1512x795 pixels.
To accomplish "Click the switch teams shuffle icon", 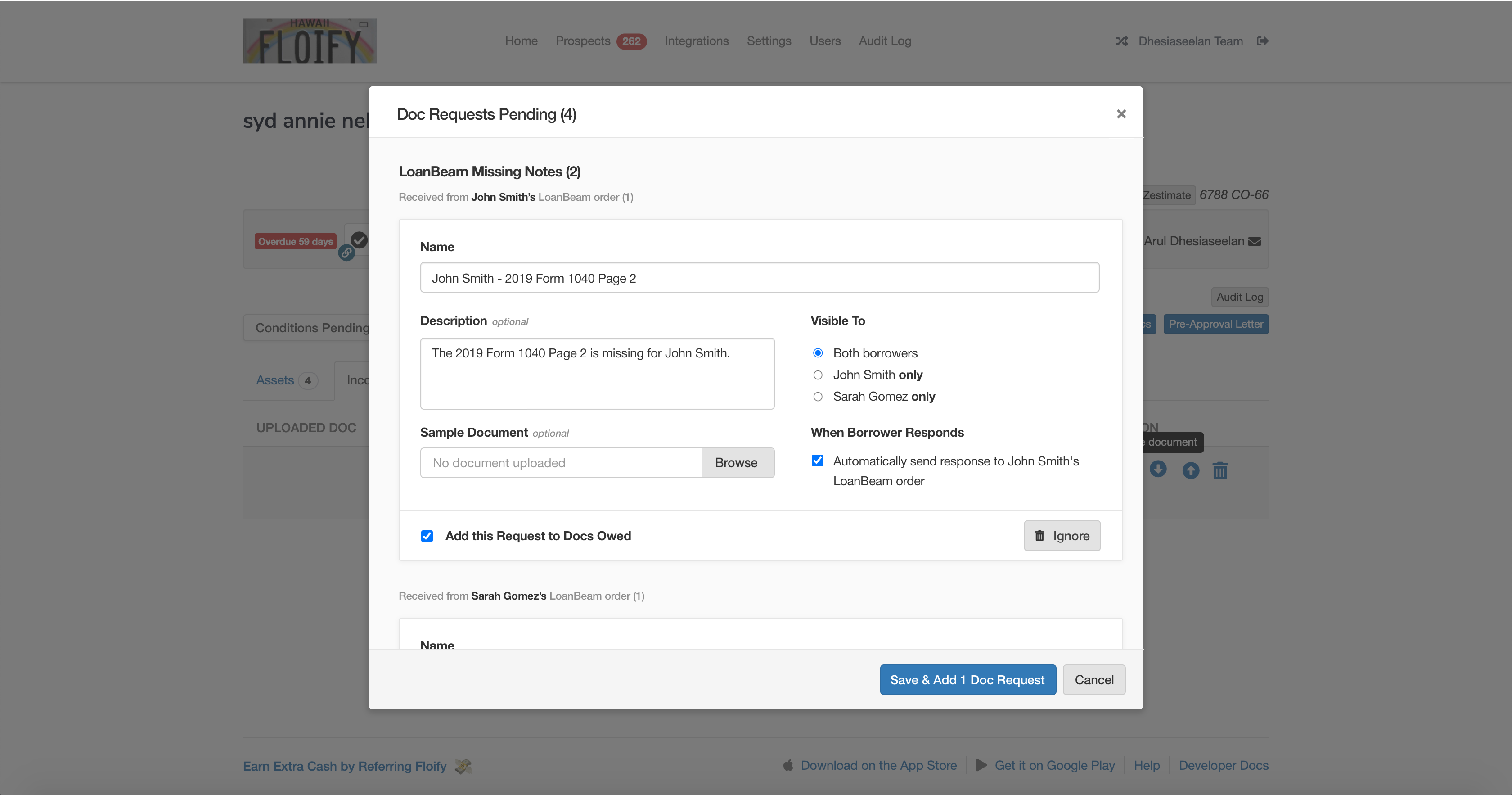I will [x=1122, y=41].
